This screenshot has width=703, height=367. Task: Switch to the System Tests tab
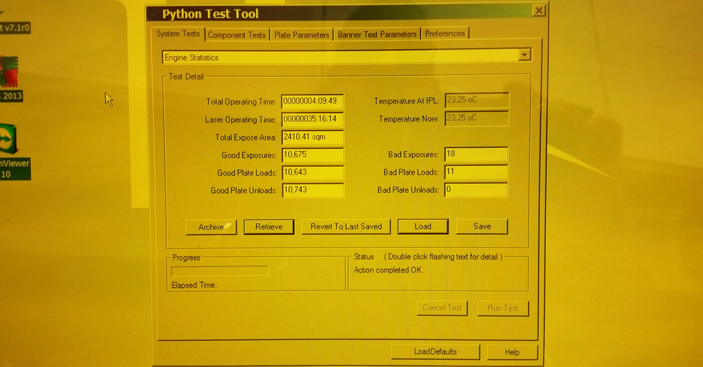point(178,34)
